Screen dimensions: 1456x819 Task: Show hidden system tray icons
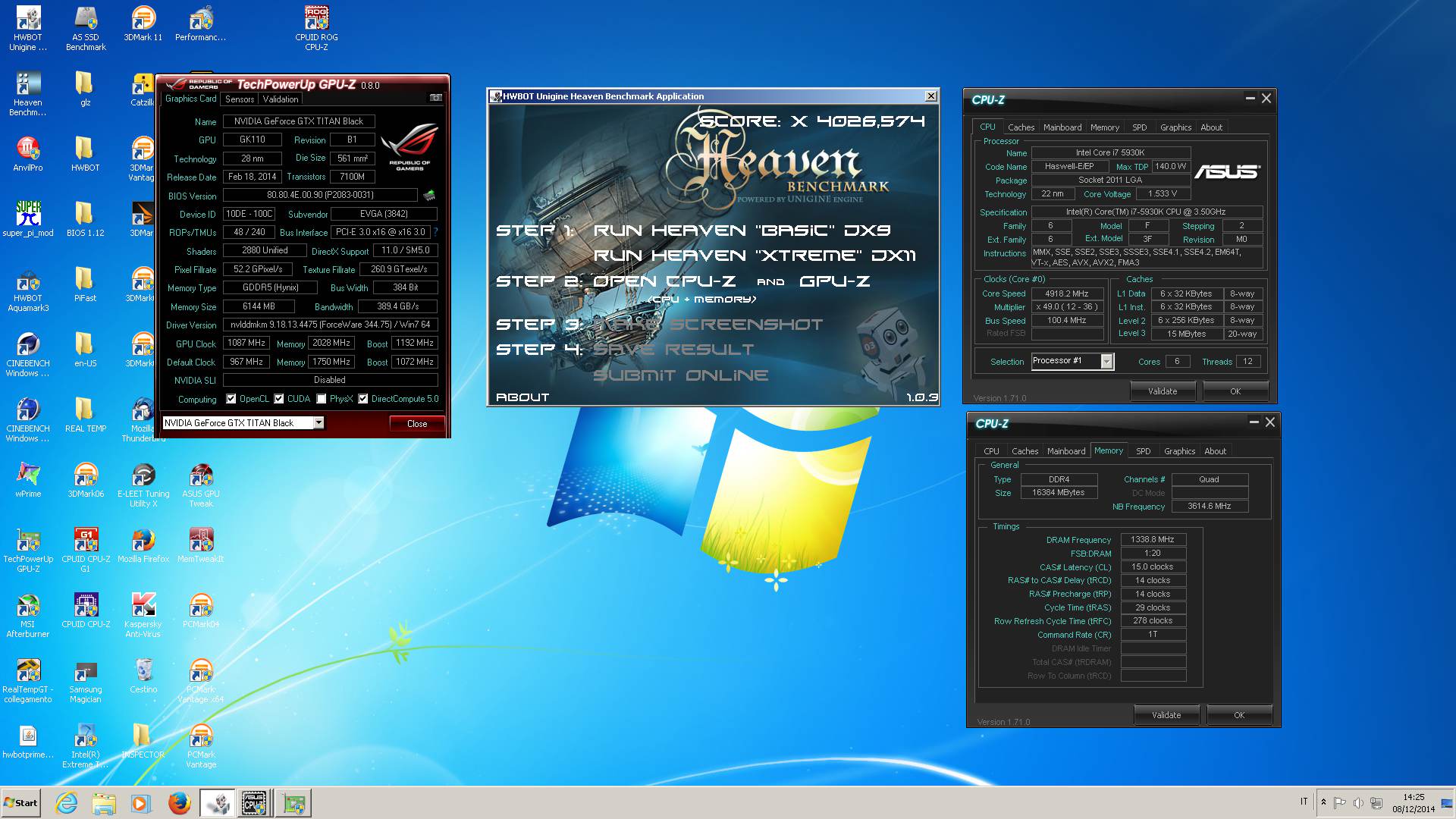coord(1323,802)
